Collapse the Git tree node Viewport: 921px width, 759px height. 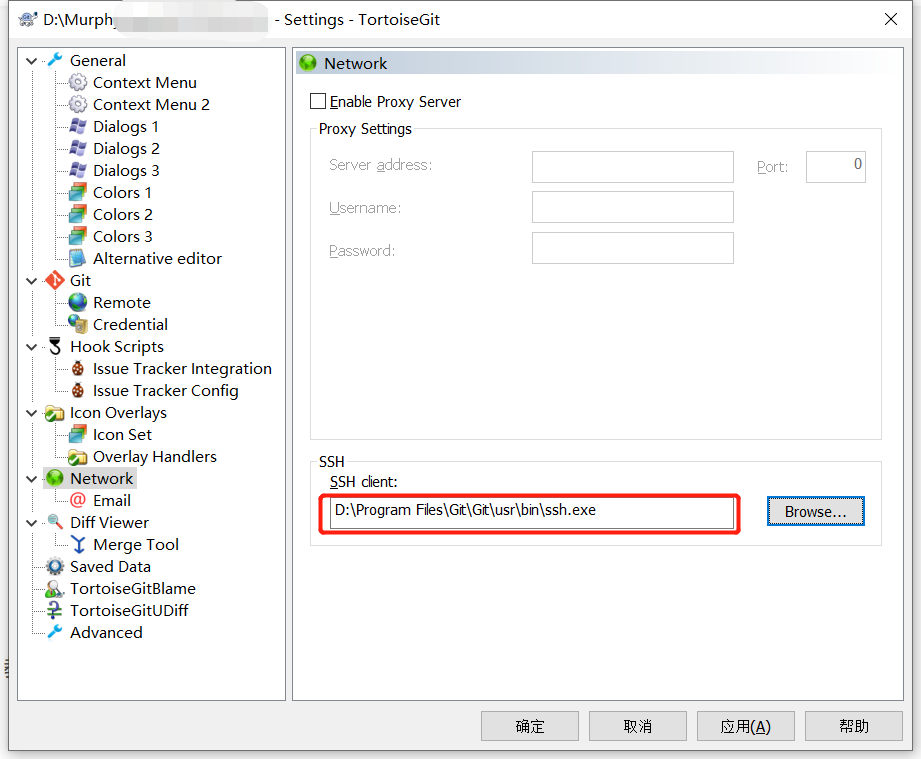point(32,281)
